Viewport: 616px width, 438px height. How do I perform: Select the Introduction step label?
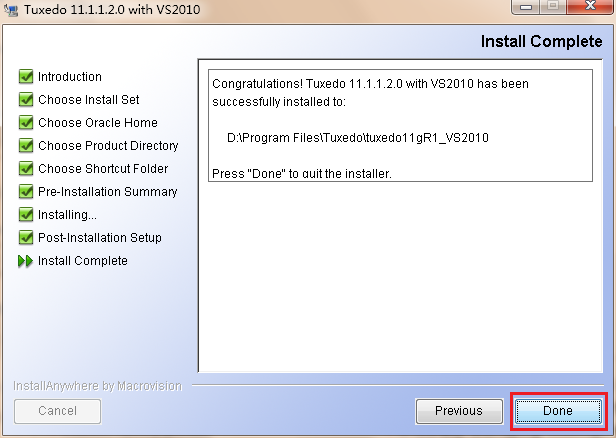pyautogui.click(x=70, y=77)
